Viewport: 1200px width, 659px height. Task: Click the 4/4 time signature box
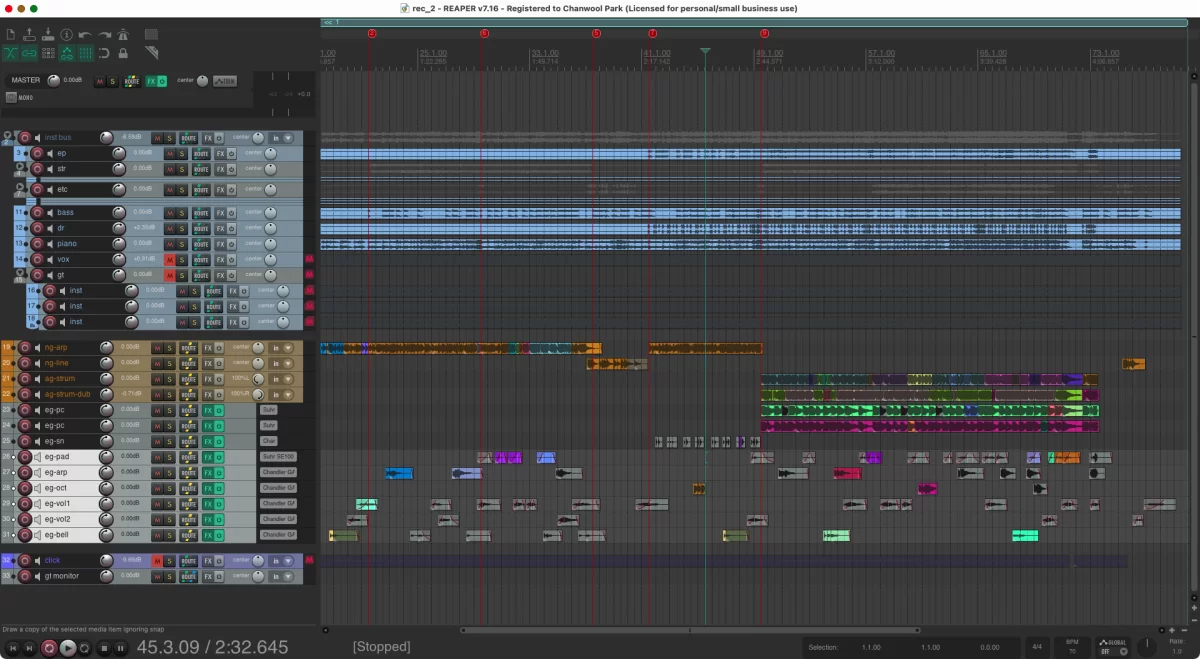pos(1036,647)
